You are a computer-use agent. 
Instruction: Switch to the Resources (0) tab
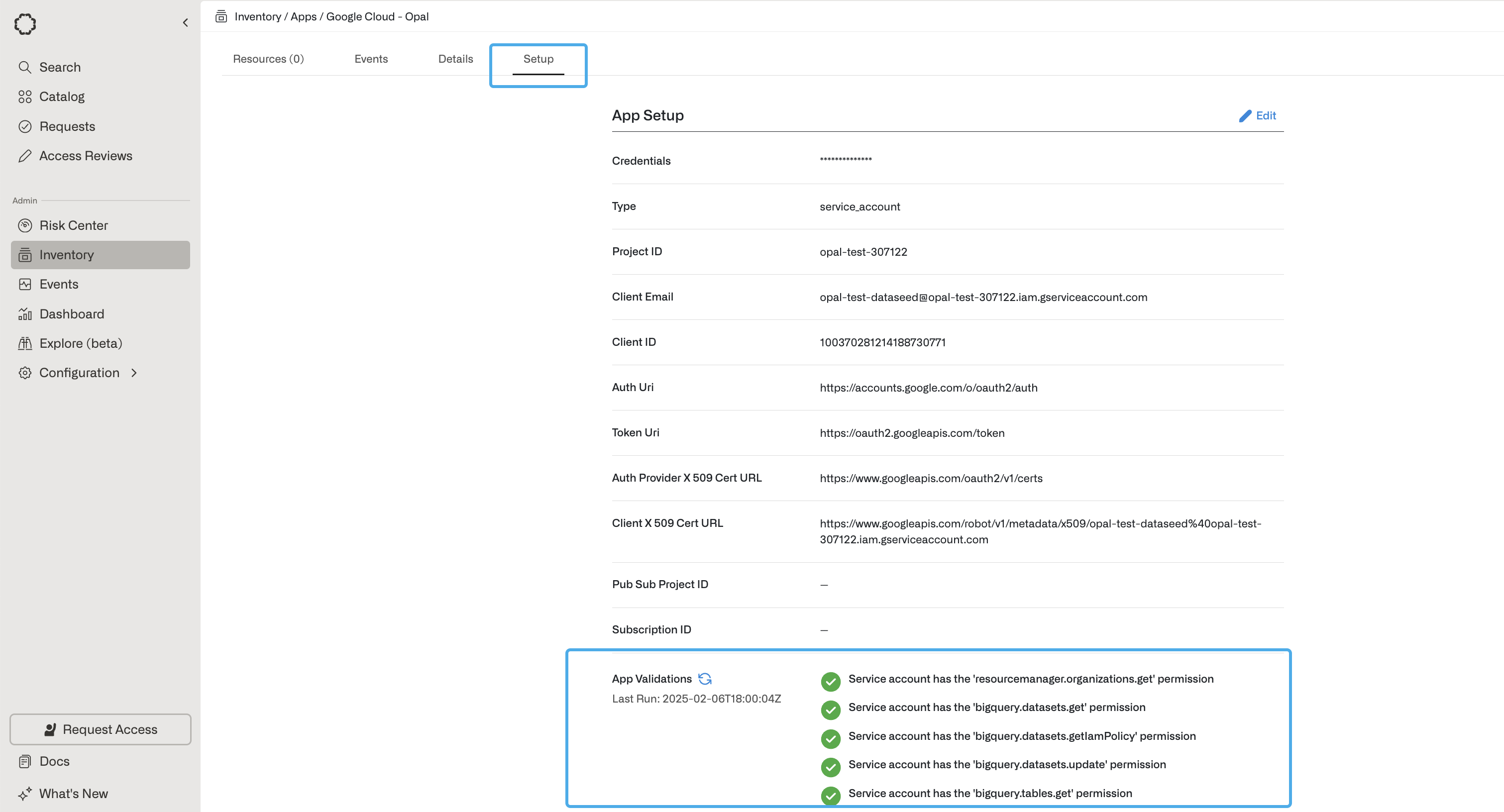[x=268, y=59]
